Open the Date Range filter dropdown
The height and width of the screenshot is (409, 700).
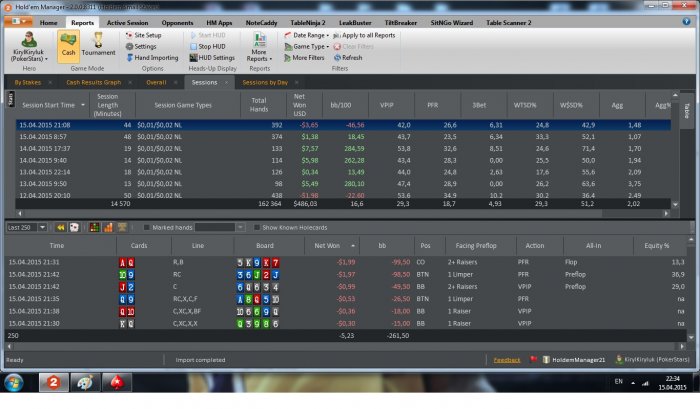pyautogui.click(x=307, y=35)
